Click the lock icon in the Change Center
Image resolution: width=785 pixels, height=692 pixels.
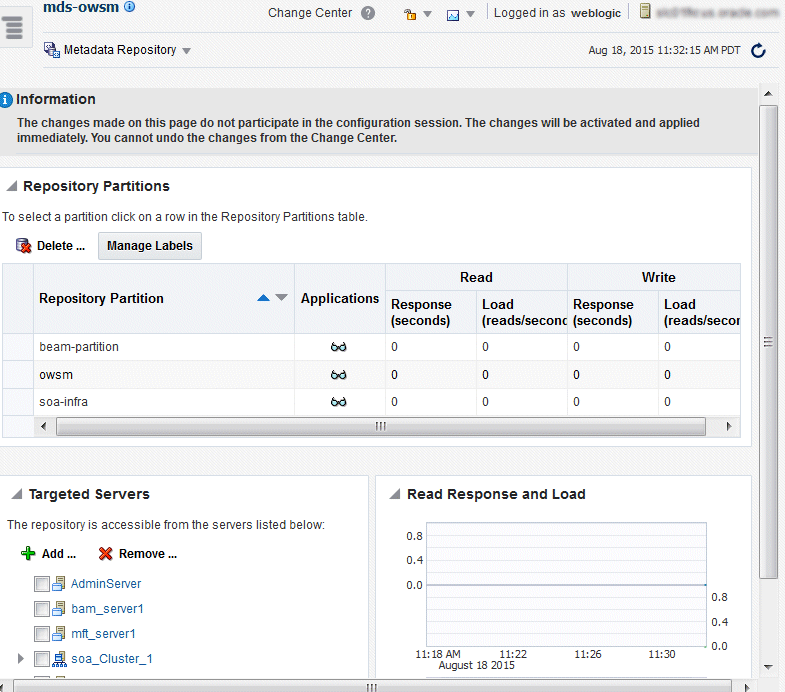409,15
